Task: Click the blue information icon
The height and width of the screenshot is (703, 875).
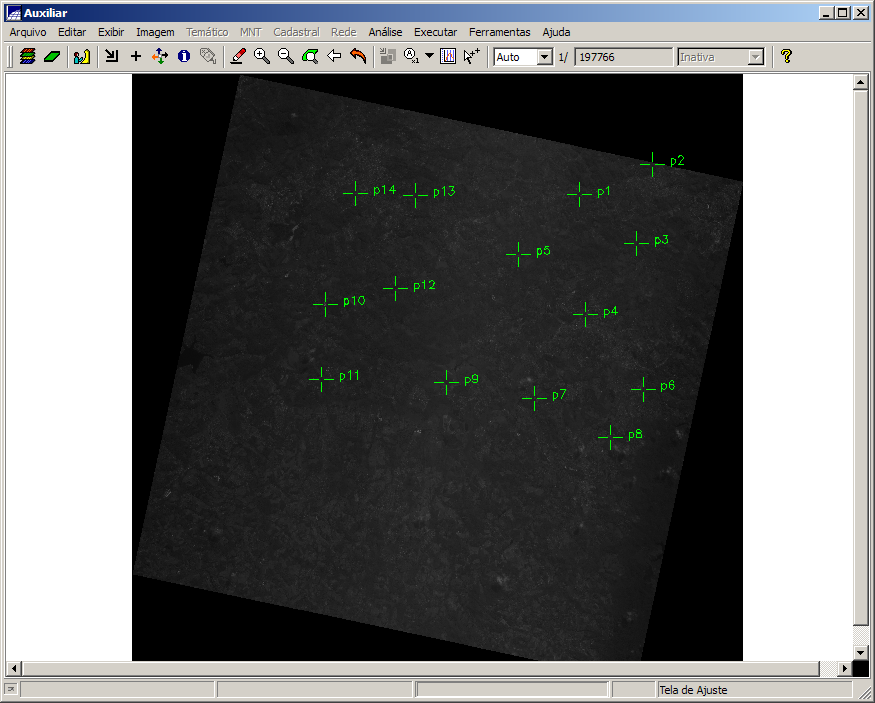Action: click(x=184, y=57)
